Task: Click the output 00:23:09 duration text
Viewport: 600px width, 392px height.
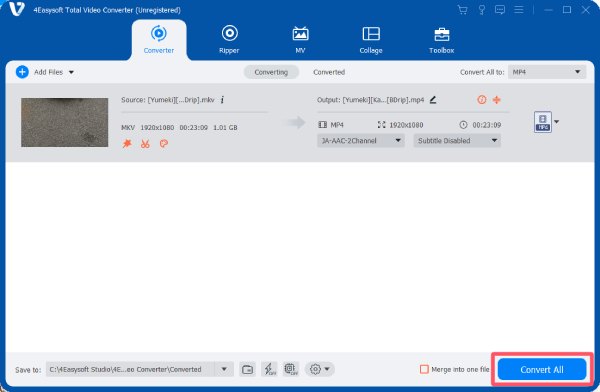Action: (x=487, y=125)
